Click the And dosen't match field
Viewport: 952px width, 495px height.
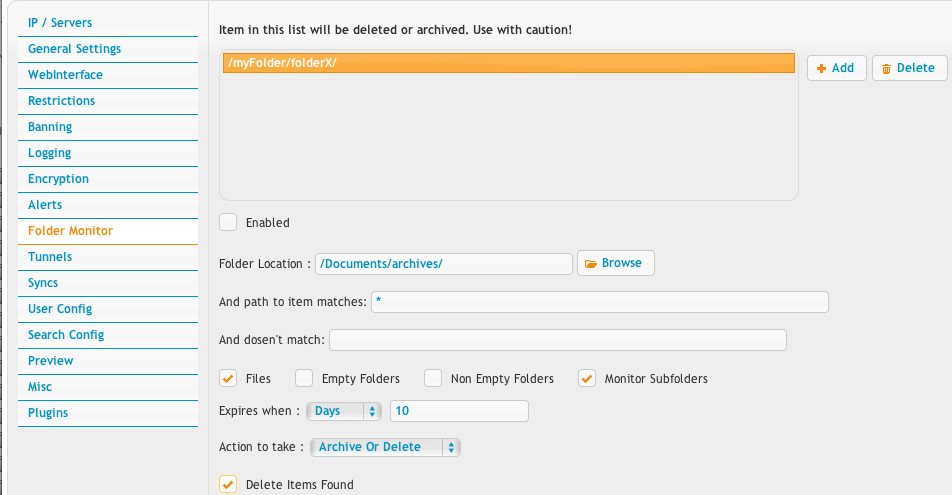click(x=558, y=340)
